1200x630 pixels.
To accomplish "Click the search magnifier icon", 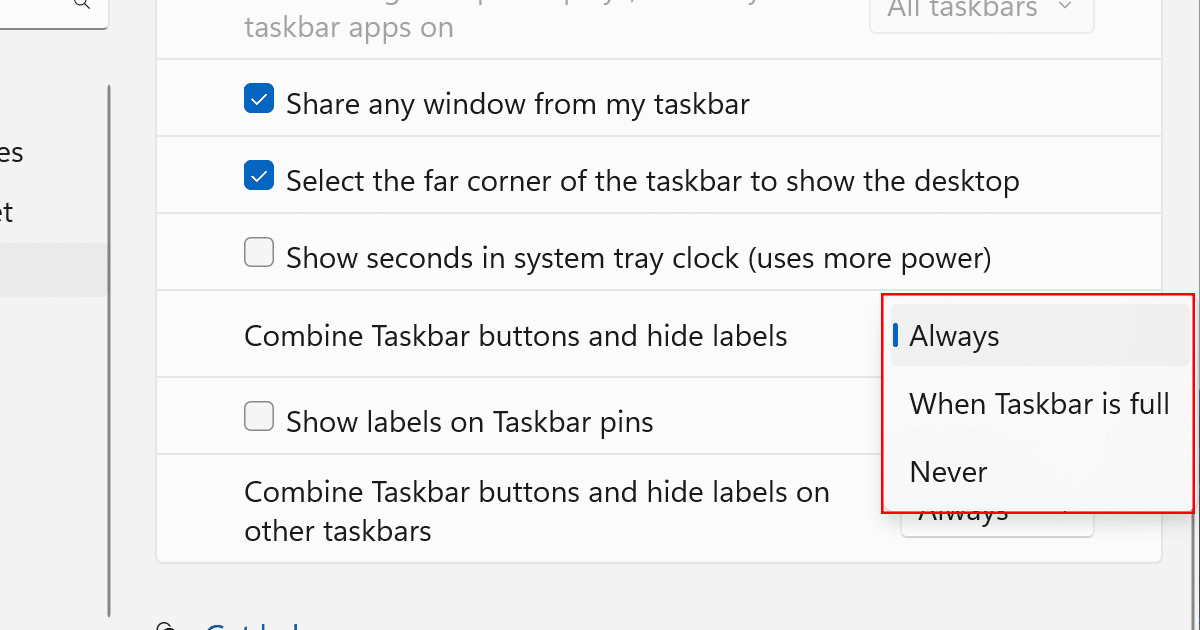I will pyautogui.click(x=82, y=4).
